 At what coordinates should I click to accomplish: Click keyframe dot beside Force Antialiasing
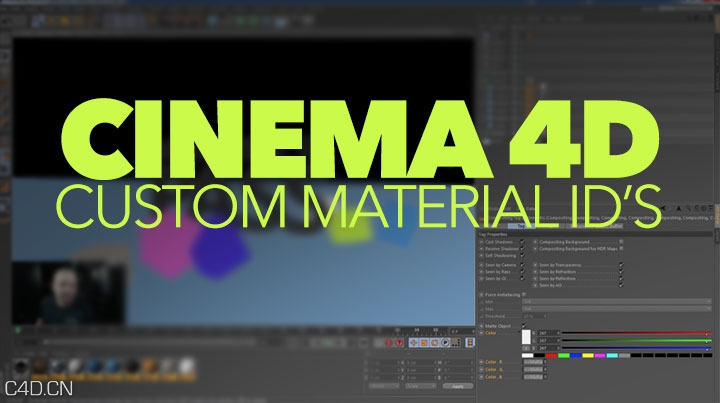point(481,295)
